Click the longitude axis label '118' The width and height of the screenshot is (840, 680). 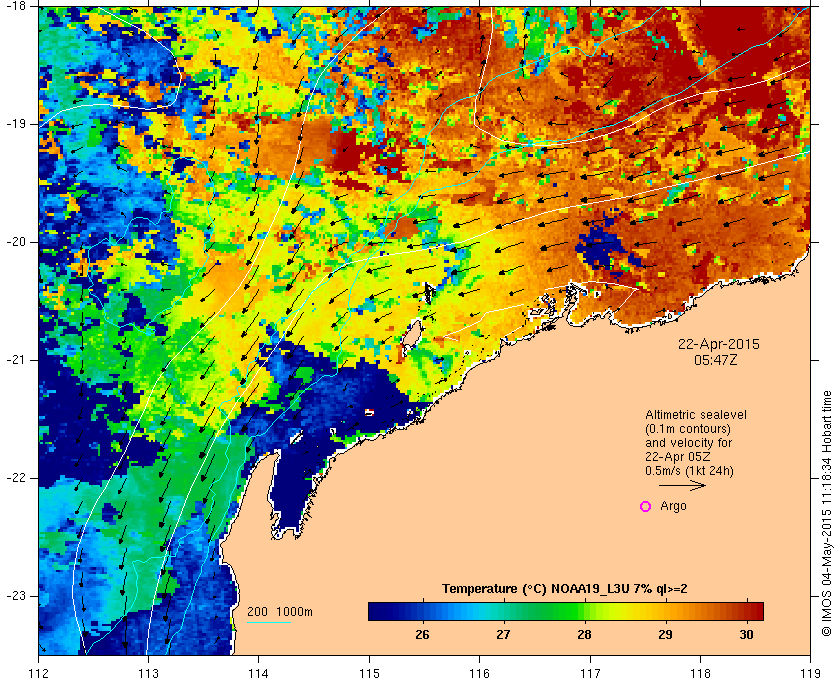[x=700, y=673]
